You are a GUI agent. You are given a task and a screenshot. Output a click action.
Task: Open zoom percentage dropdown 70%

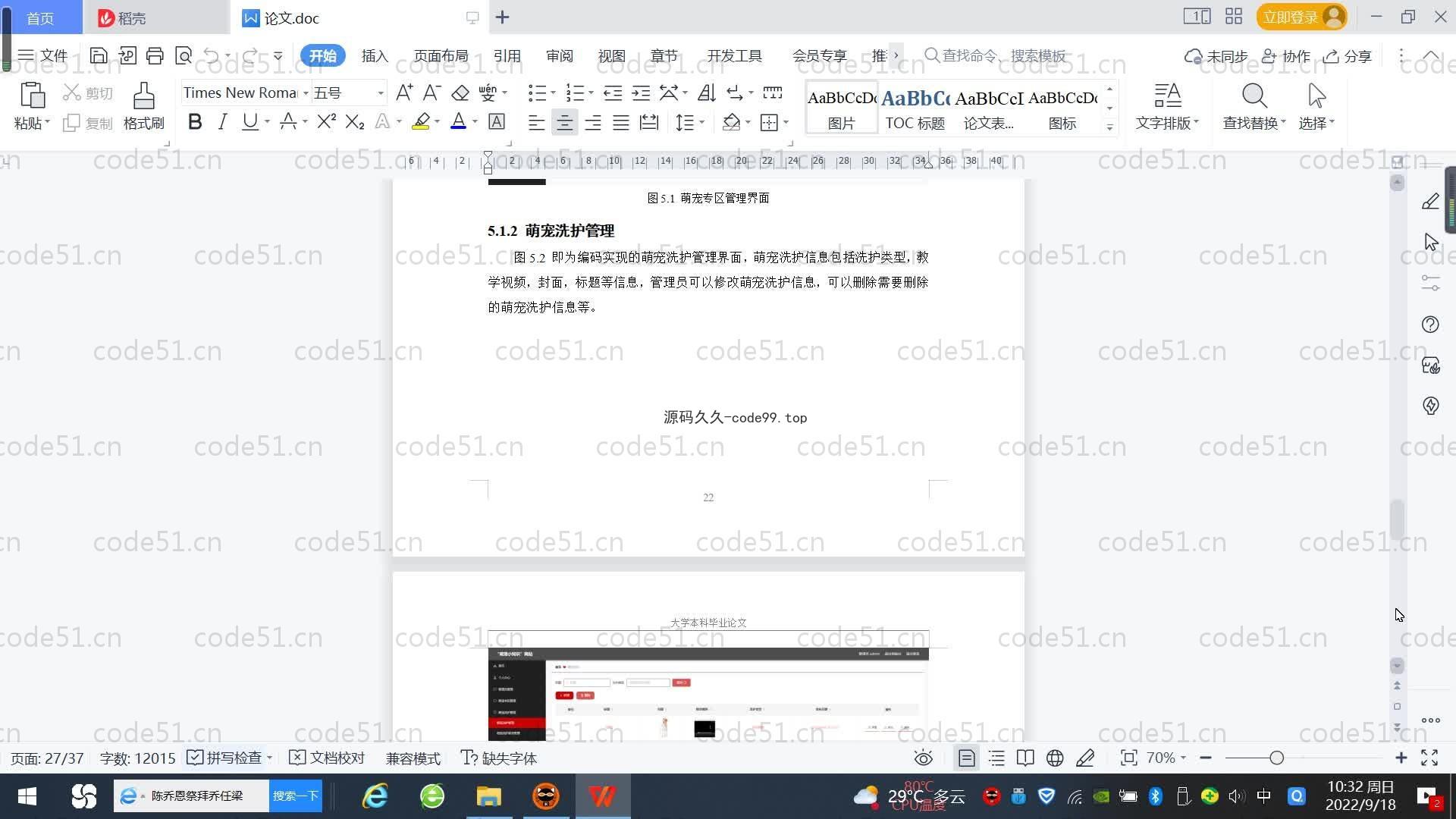(x=1166, y=758)
